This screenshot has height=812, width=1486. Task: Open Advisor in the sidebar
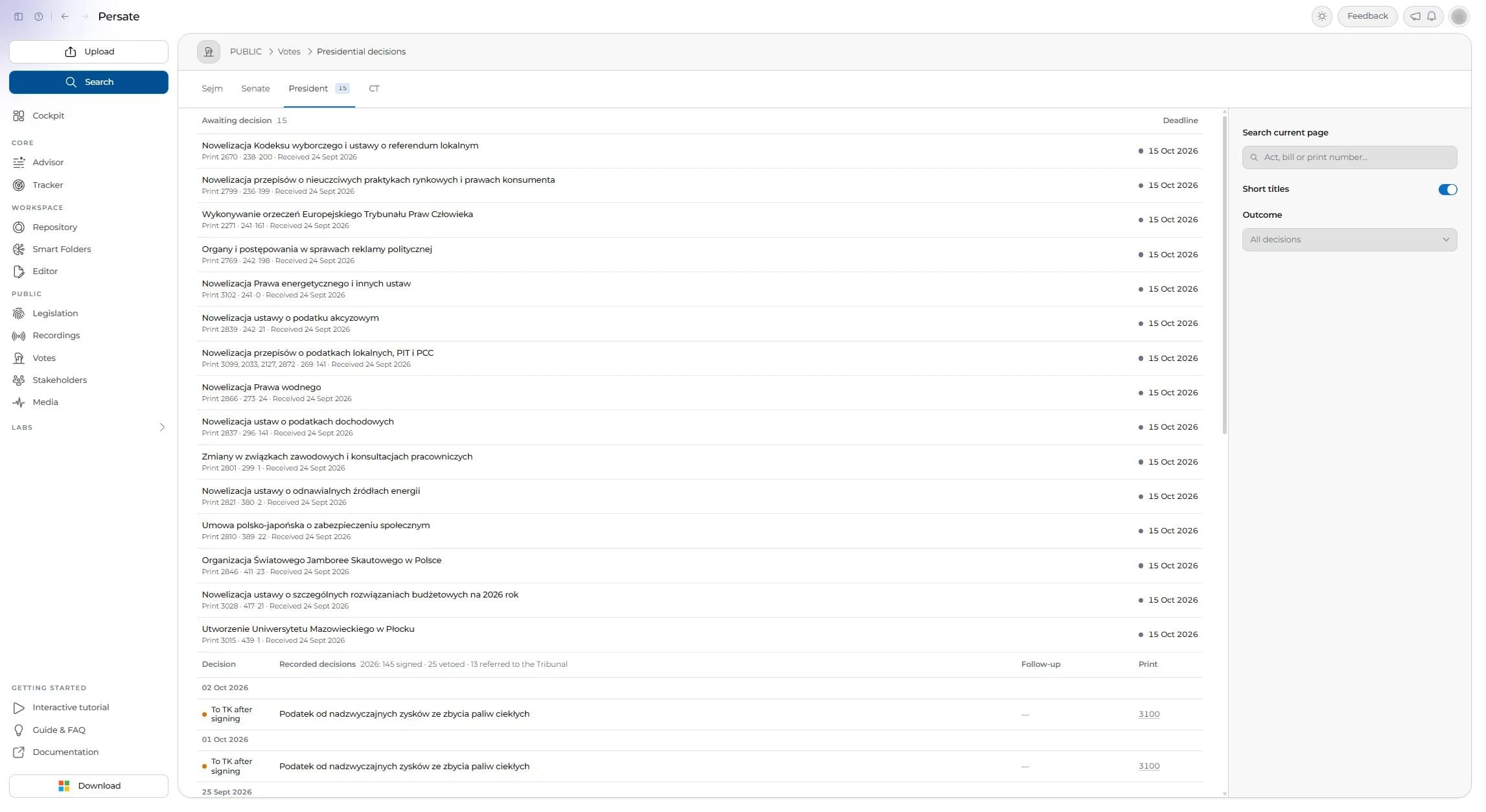click(x=89, y=163)
